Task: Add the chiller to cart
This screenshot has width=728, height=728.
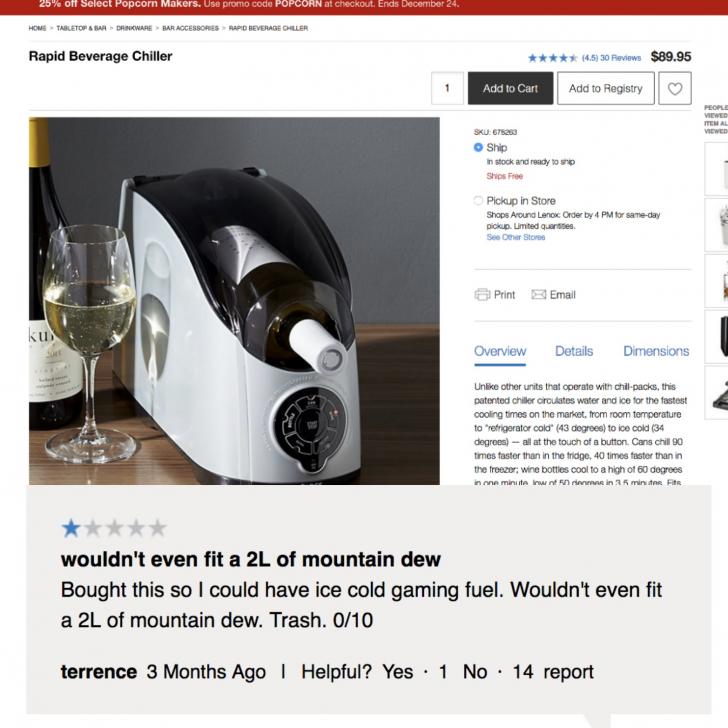Action: pos(510,88)
